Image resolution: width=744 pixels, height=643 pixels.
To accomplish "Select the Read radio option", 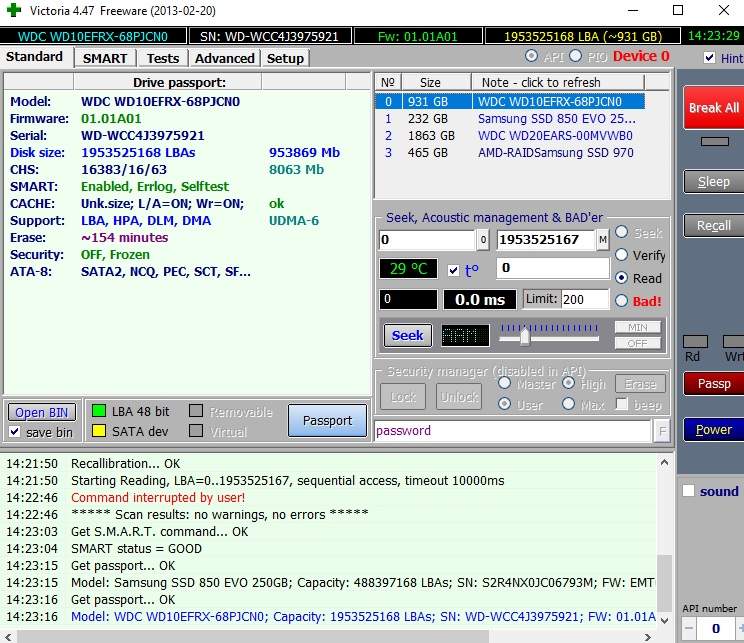I will coord(622,278).
